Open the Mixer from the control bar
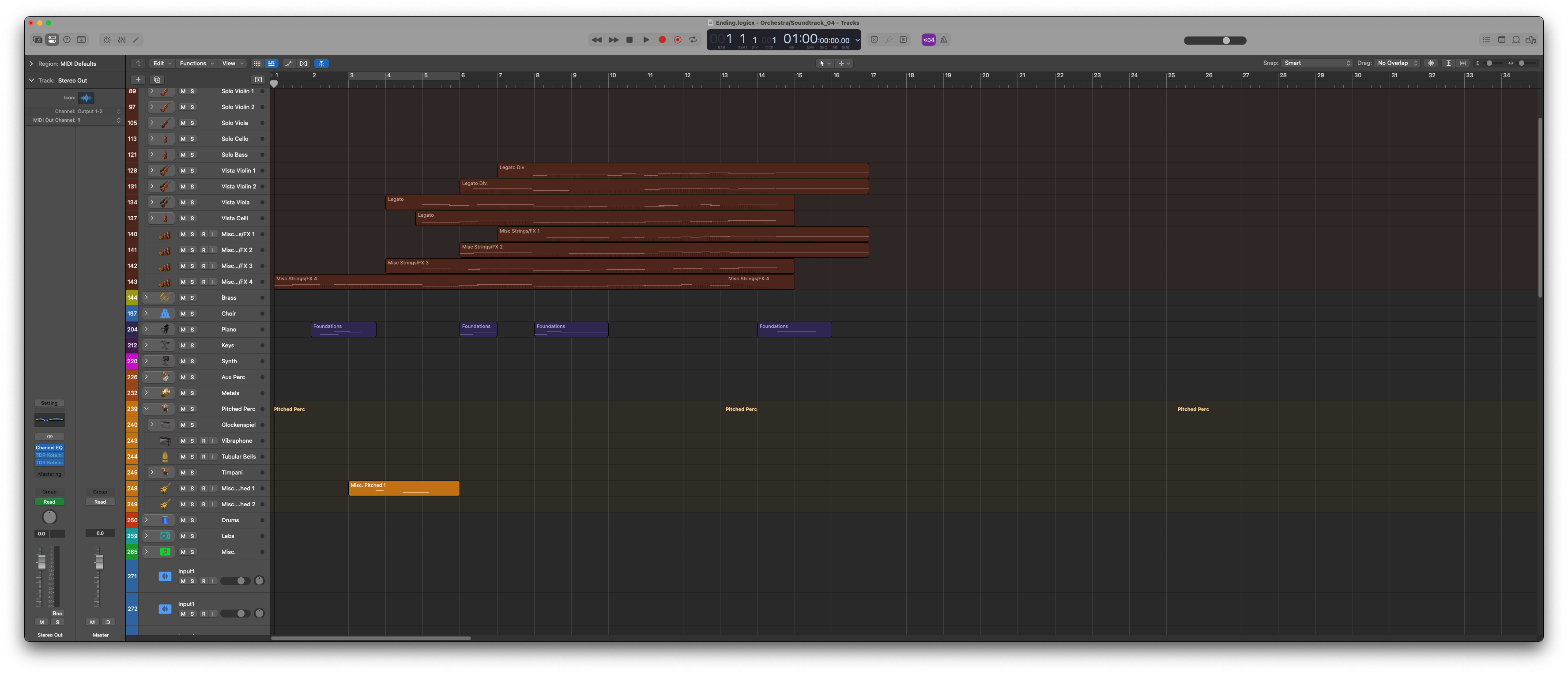The height and width of the screenshot is (674, 1568). (x=122, y=40)
